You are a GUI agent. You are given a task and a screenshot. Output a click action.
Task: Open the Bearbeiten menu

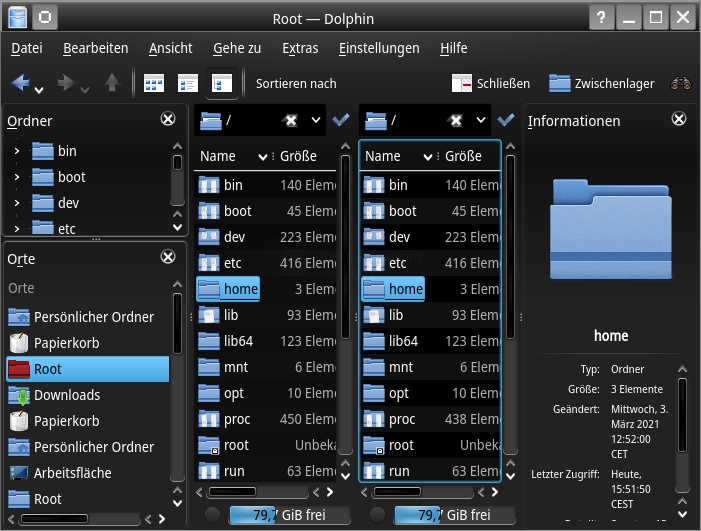96,48
